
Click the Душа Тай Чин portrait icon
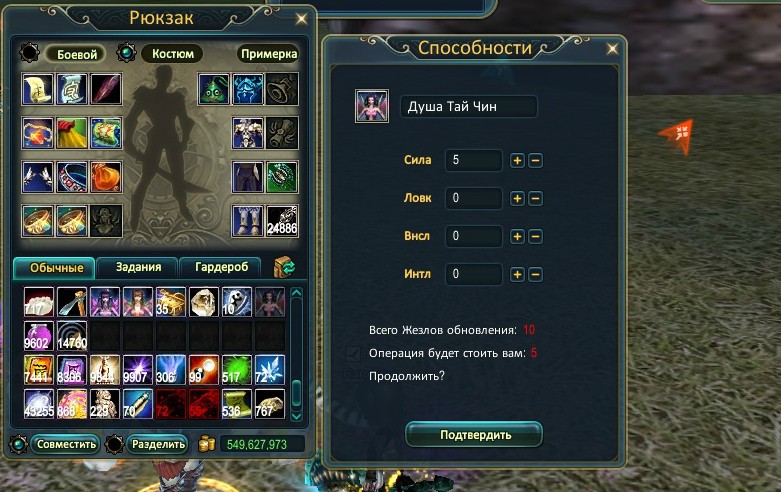[x=372, y=106]
